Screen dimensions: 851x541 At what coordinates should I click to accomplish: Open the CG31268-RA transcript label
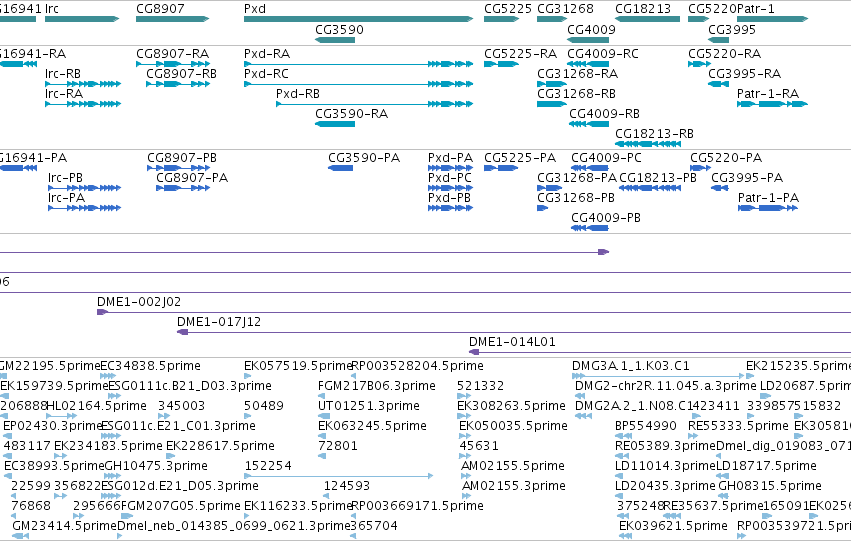(x=577, y=74)
